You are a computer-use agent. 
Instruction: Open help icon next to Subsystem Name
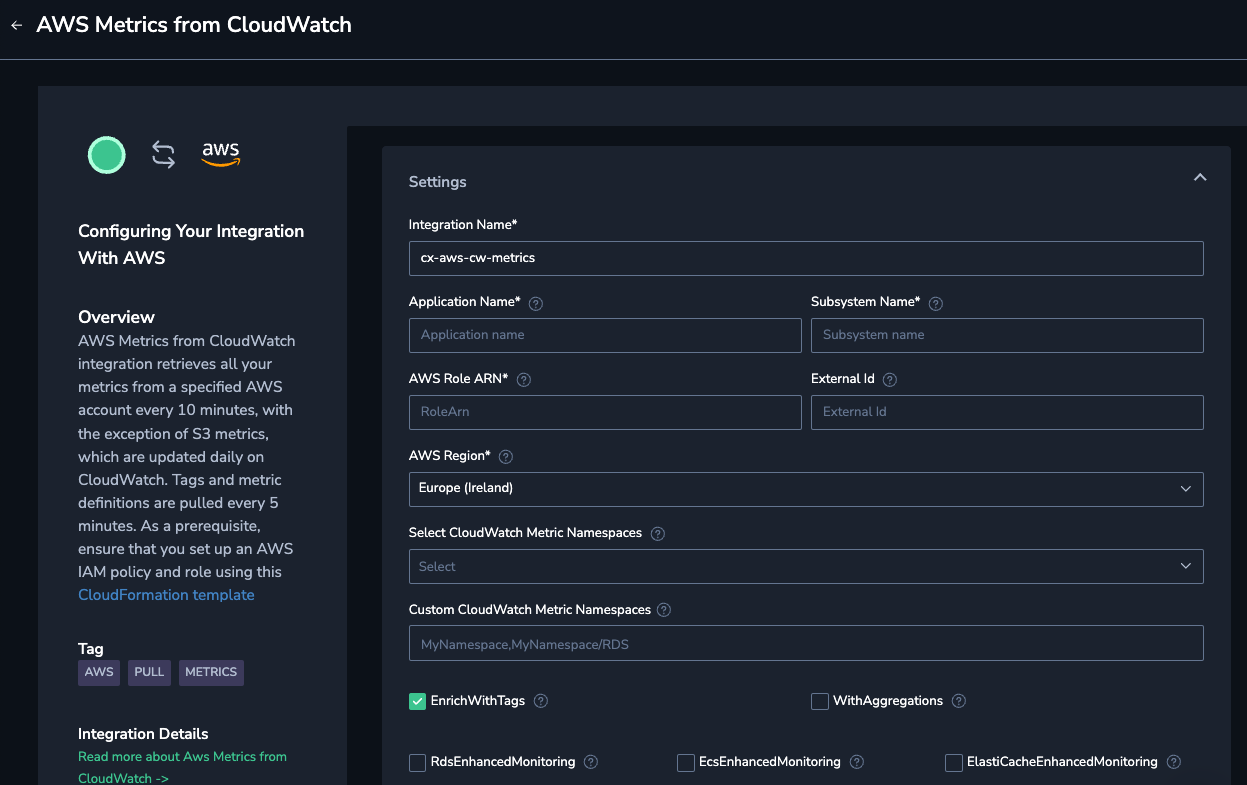(x=936, y=303)
